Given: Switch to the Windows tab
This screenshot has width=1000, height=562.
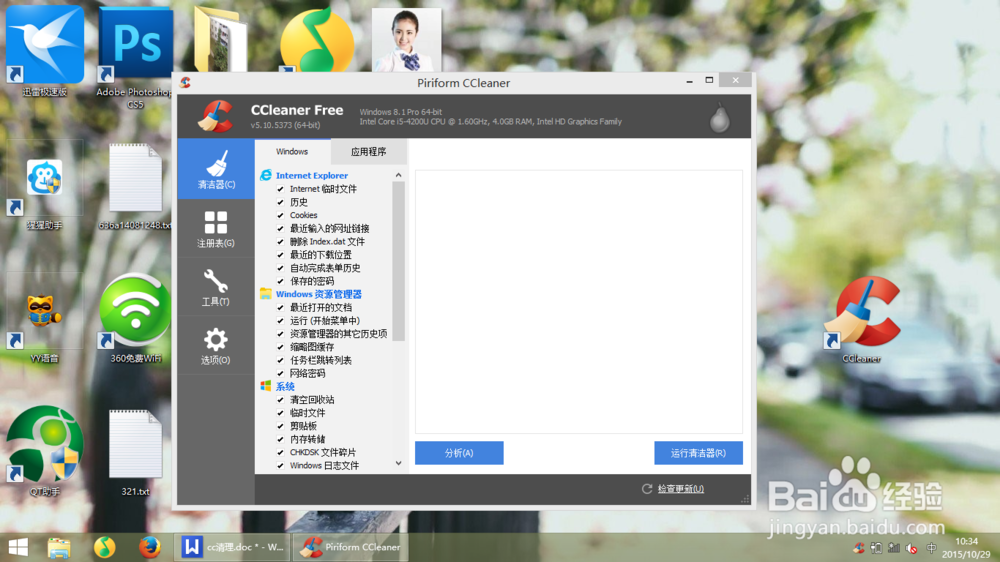Looking at the screenshot, I should (x=292, y=152).
